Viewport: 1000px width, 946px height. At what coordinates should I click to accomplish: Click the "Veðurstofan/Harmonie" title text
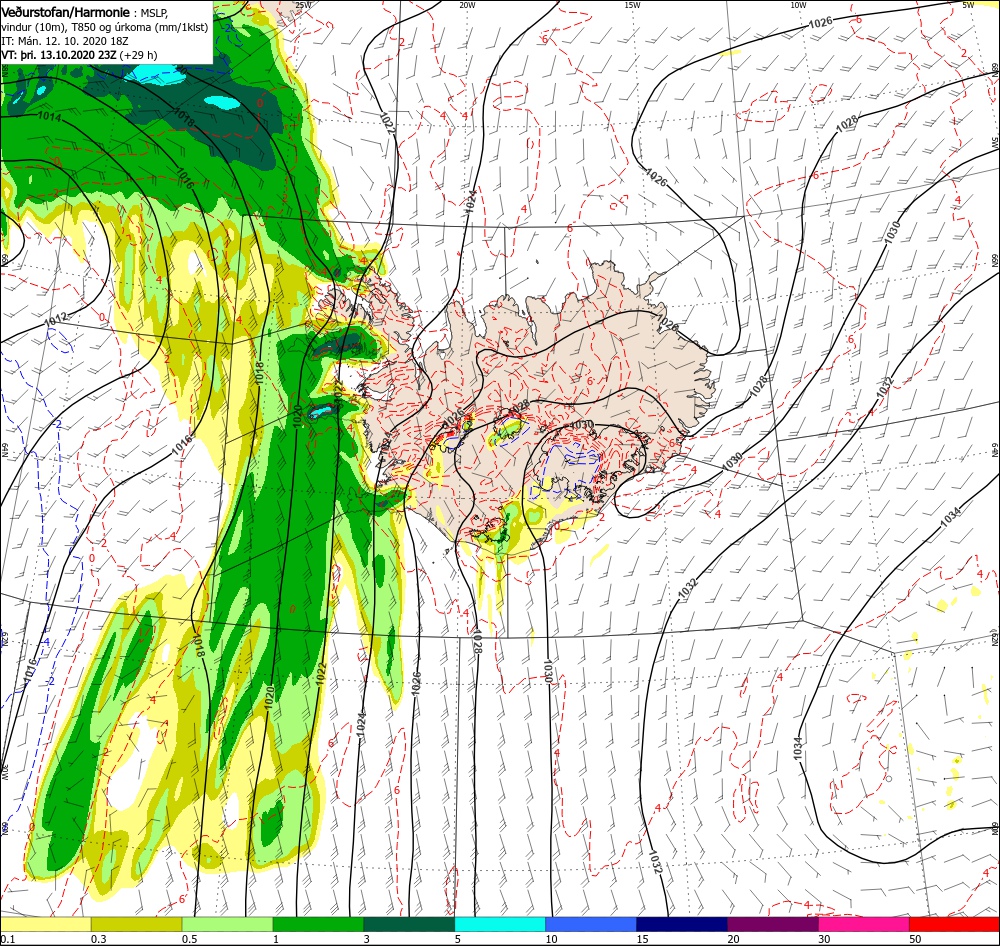[x=66, y=12]
